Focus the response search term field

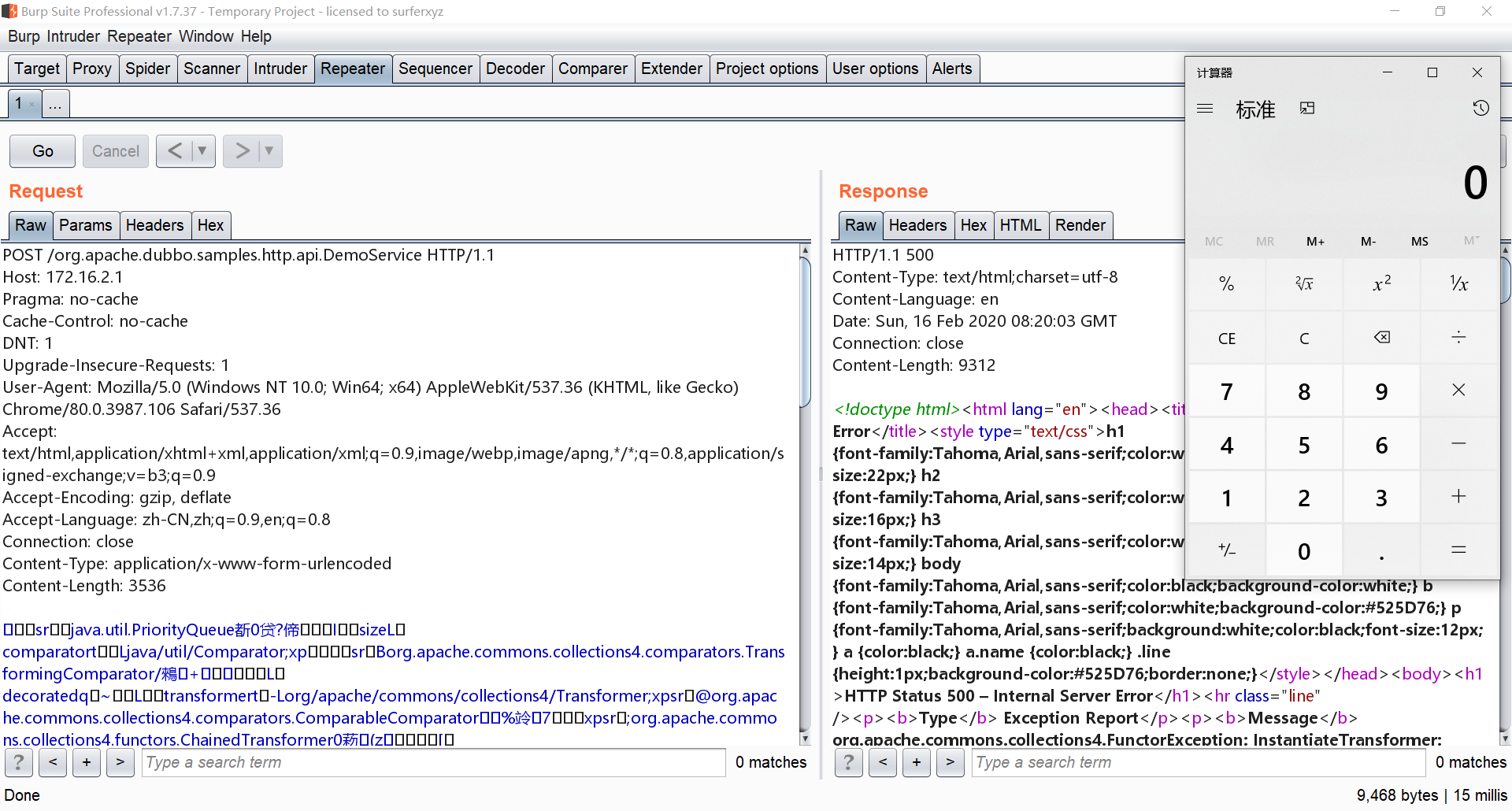click(x=1198, y=762)
